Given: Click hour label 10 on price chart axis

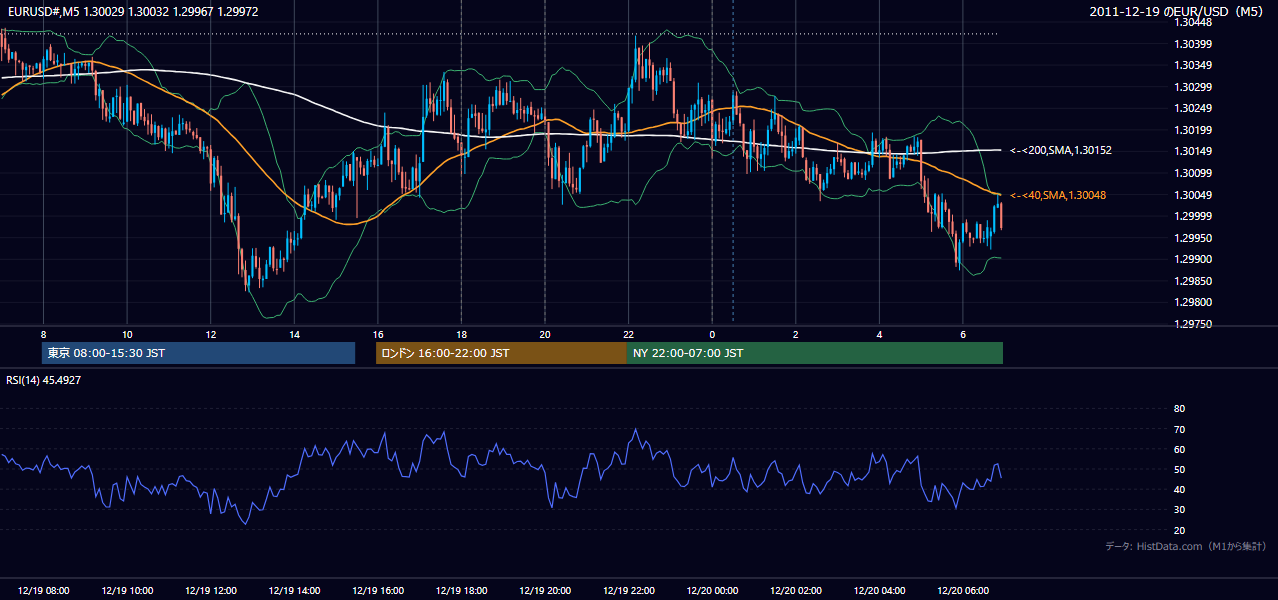Looking at the screenshot, I should tap(127, 334).
